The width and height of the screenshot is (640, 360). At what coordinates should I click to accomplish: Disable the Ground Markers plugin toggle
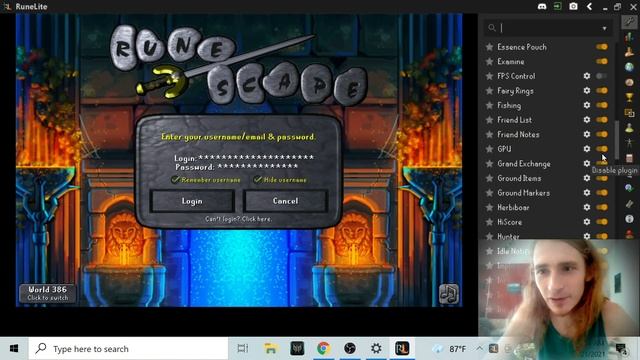602,193
